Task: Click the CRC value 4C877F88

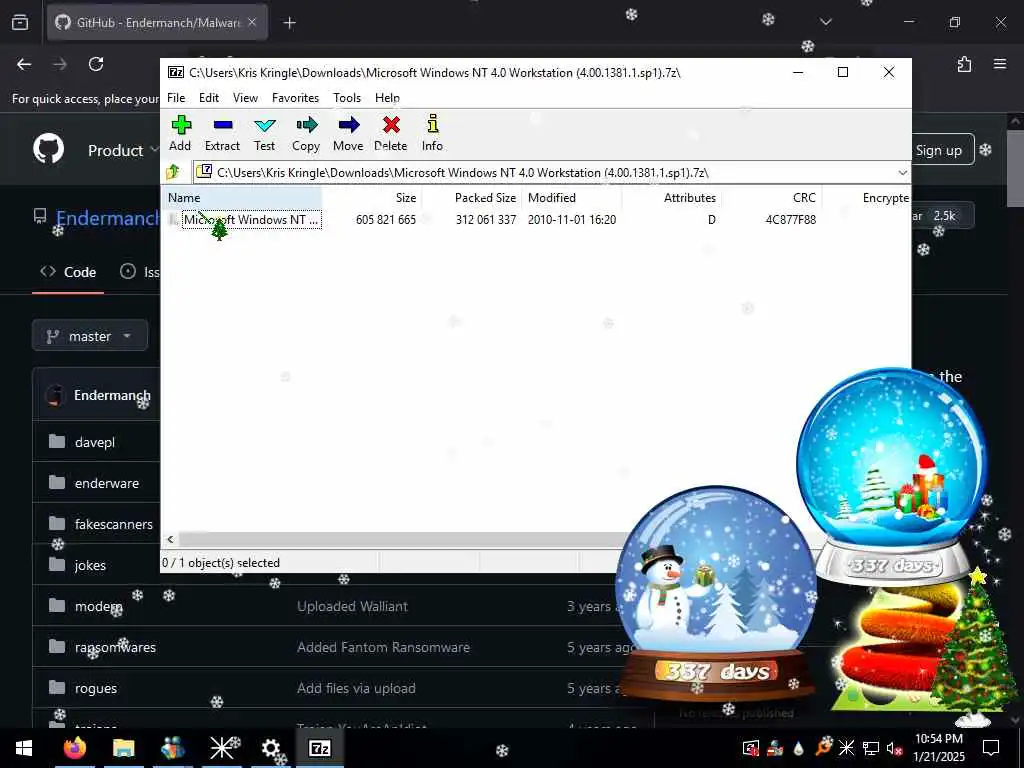Action: pos(791,219)
